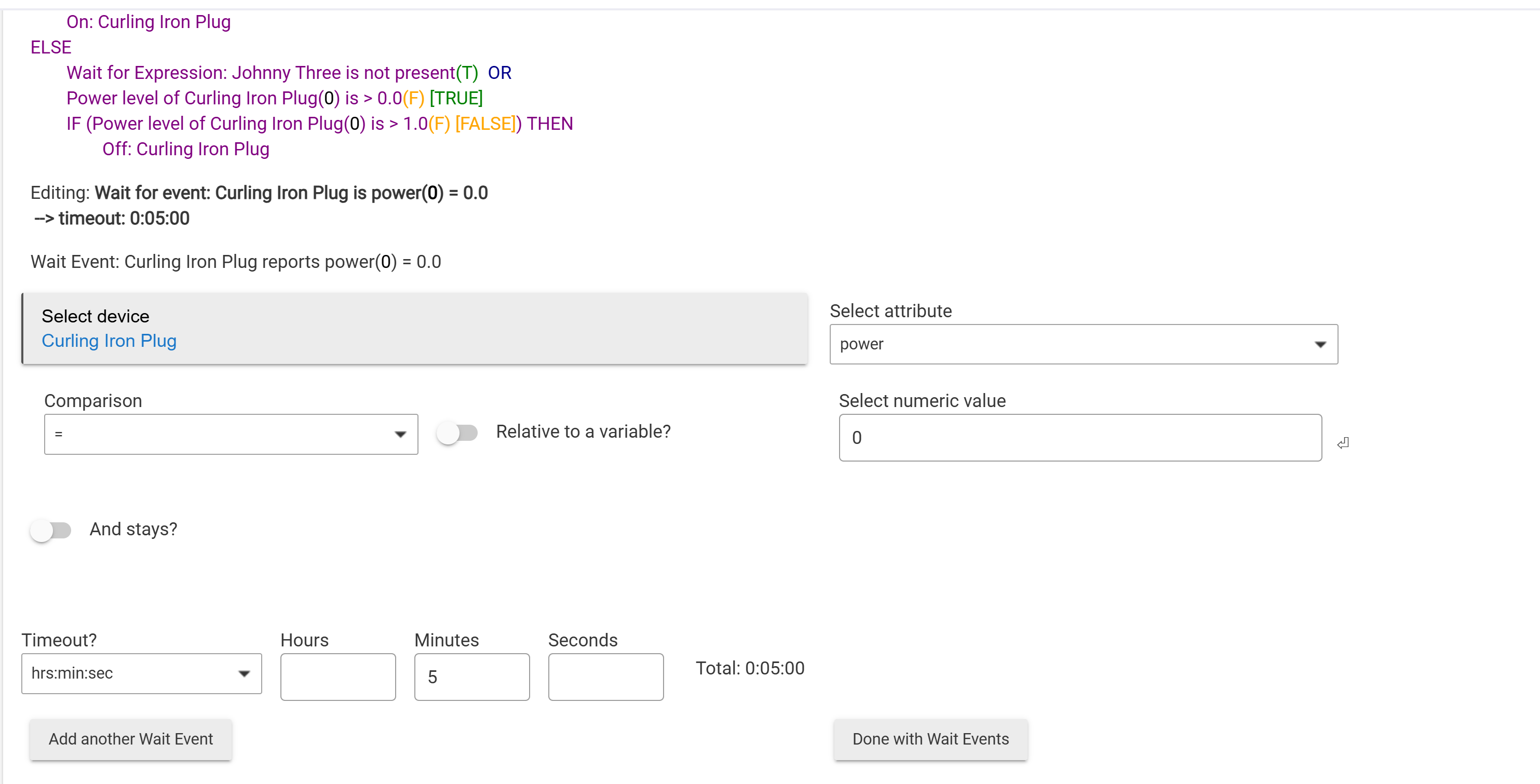The image size is (1540, 784).
Task: Enable the 'And stays?' toggle
Action: coord(51,530)
